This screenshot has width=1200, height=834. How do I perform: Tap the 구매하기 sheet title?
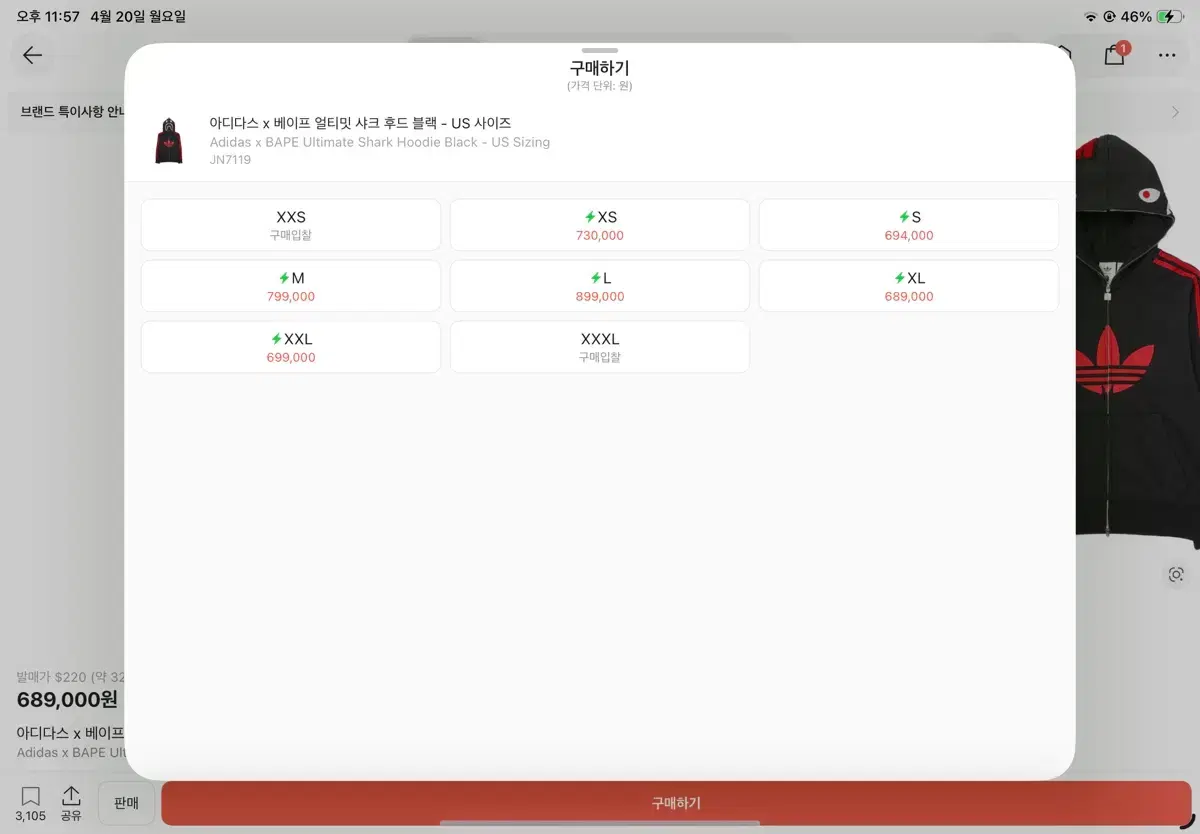[x=600, y=68]
